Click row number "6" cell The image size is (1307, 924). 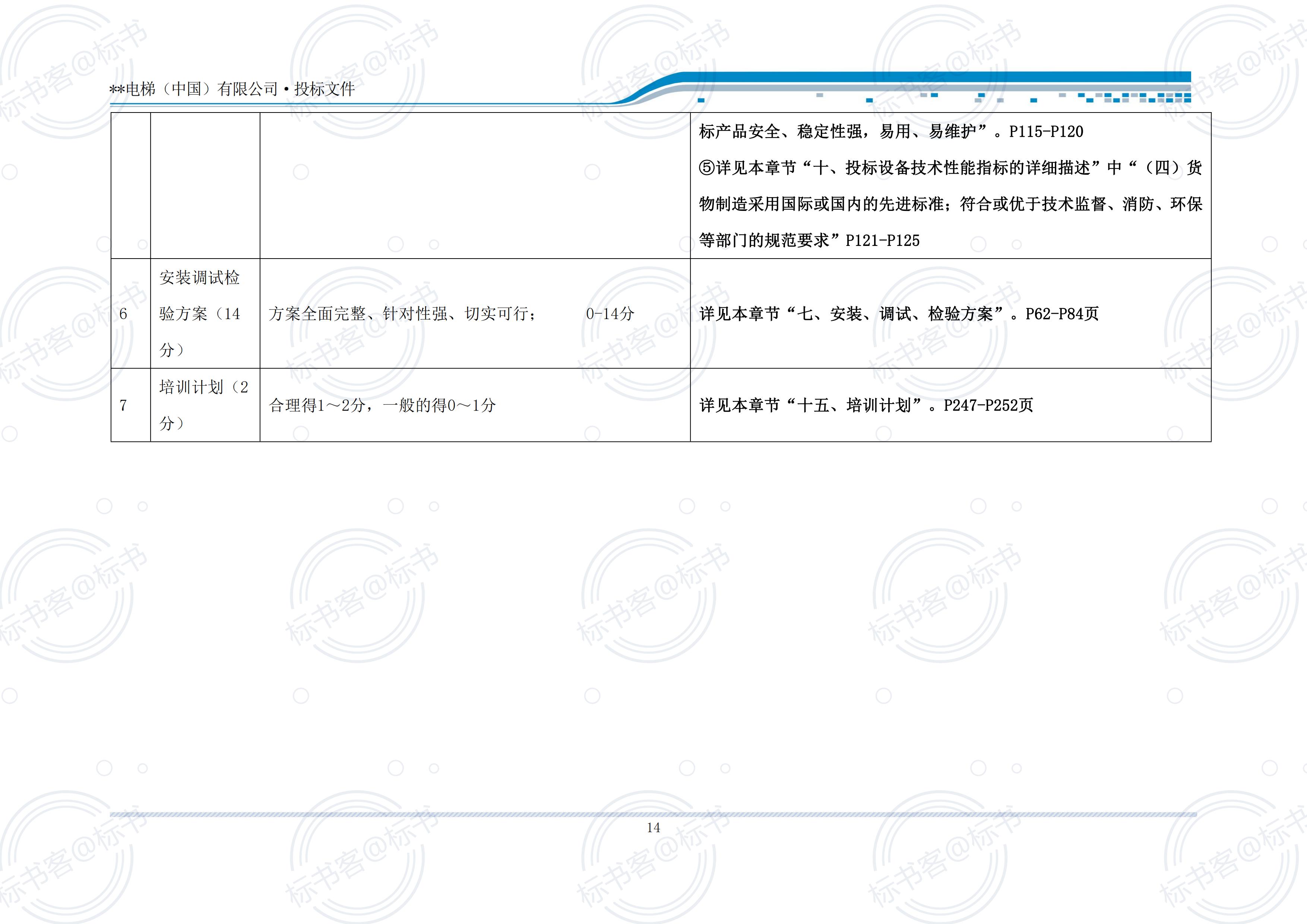click(x=130, y=314)
